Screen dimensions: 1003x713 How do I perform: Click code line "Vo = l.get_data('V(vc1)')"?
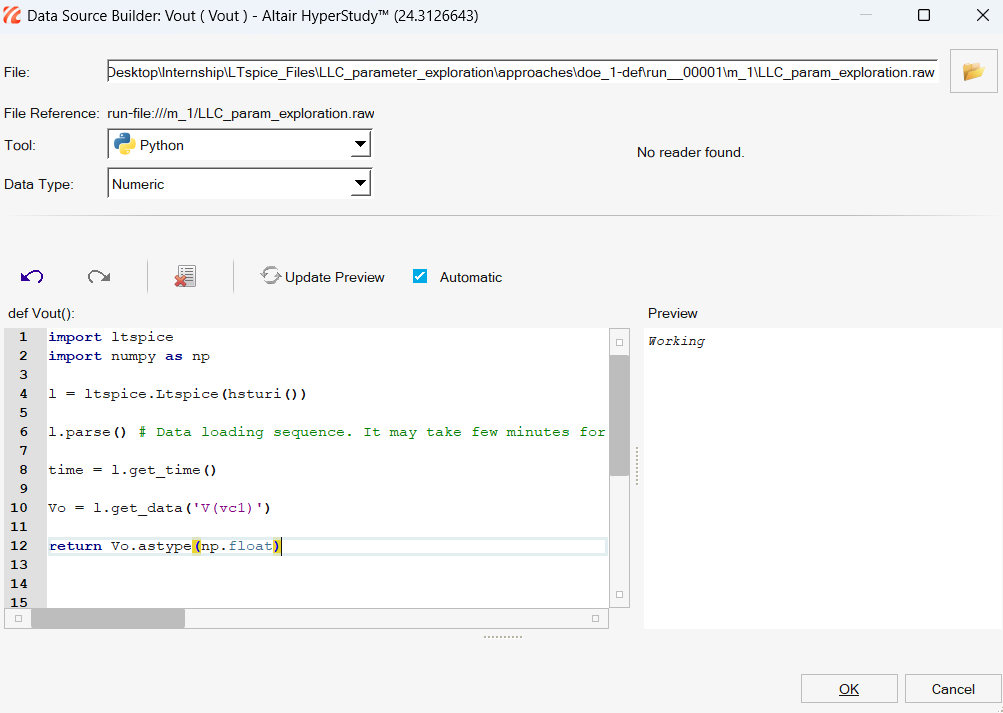[x=160, y=508]
